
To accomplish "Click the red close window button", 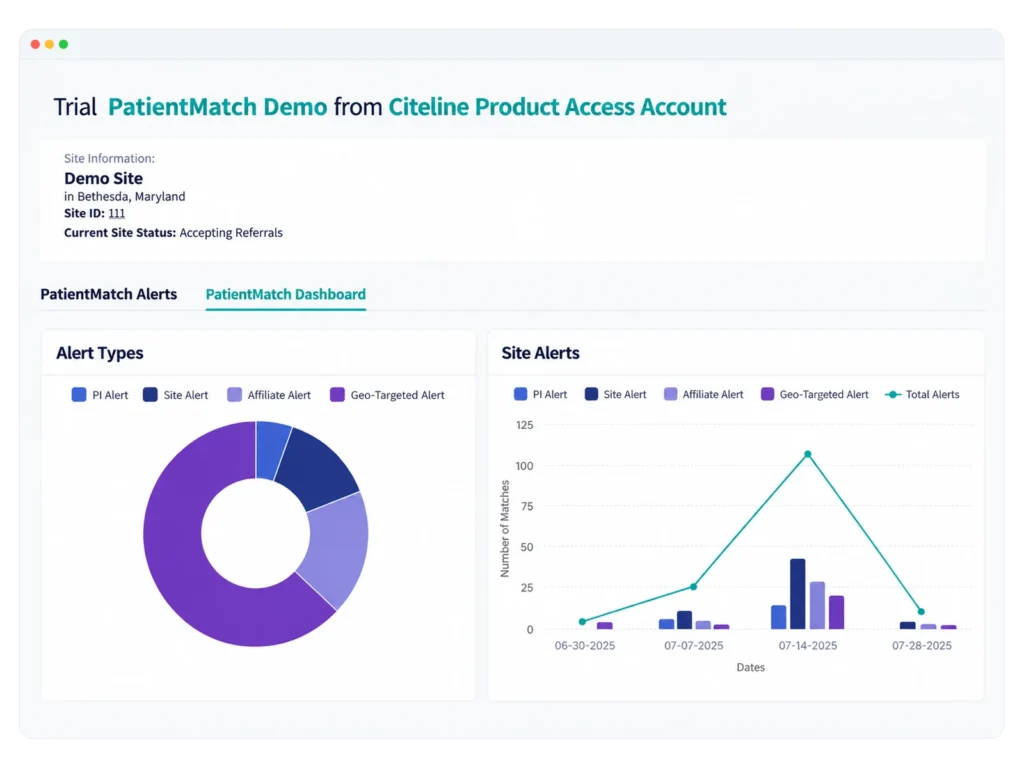I will click(x=35, y=44).
